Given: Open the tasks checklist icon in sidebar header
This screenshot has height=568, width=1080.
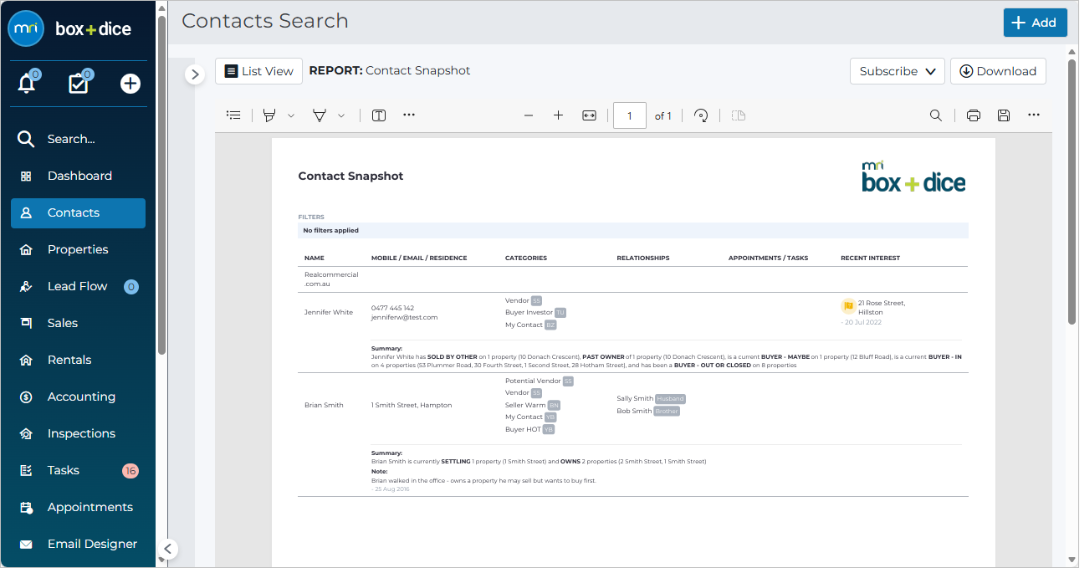Looking at the screenshot, I should click(x=79, y=83).
